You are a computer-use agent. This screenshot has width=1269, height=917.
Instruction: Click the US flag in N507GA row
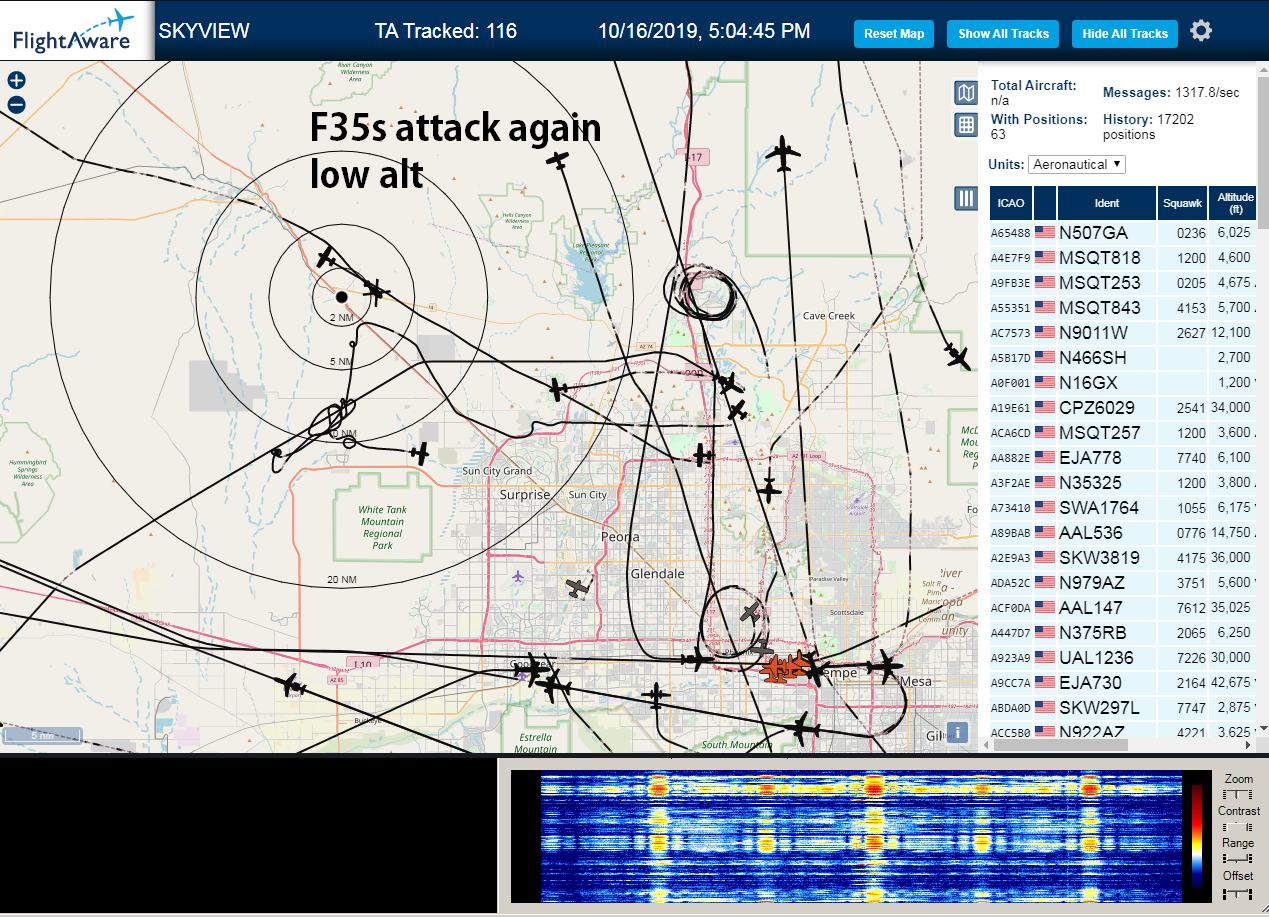point(1045,232)
